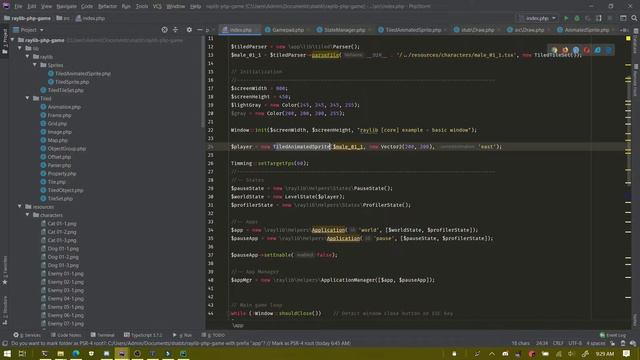Image resolution: width=640 pixels, height=360 pixels.
Task: Open Event Log in status bar
Action: point(612,335)
